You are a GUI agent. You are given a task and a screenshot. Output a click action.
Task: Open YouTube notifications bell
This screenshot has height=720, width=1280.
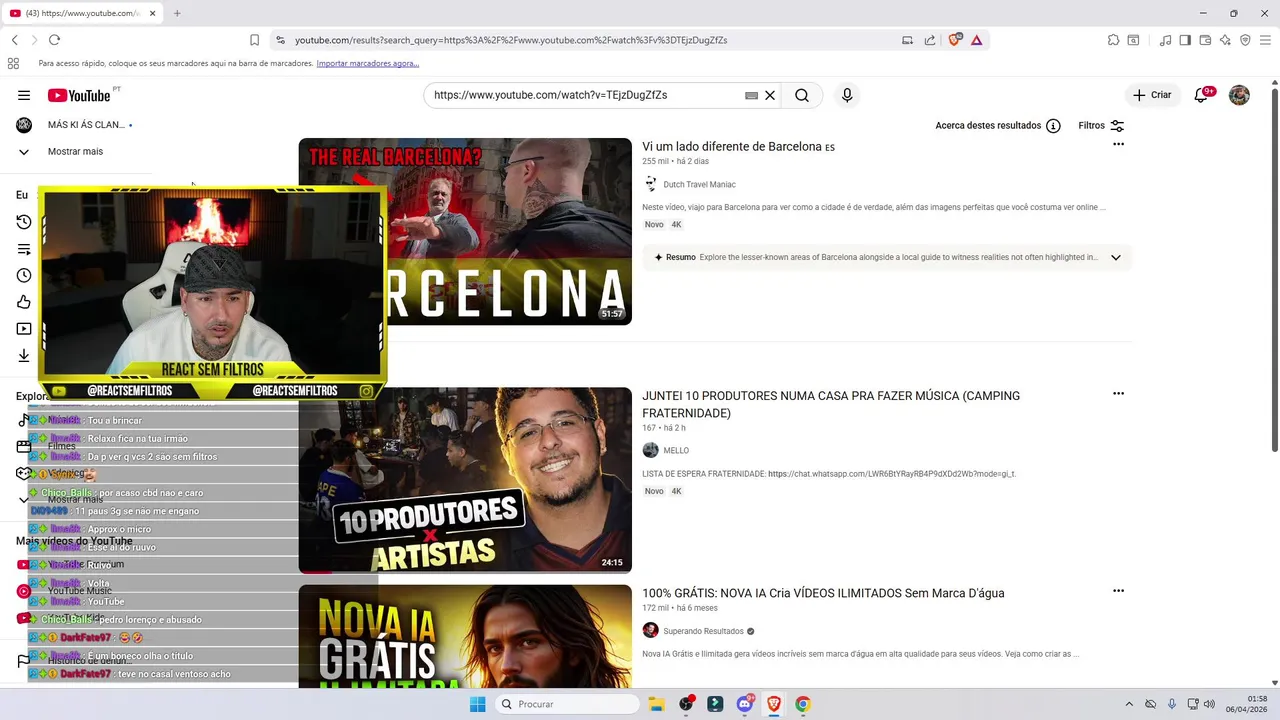1202,95
